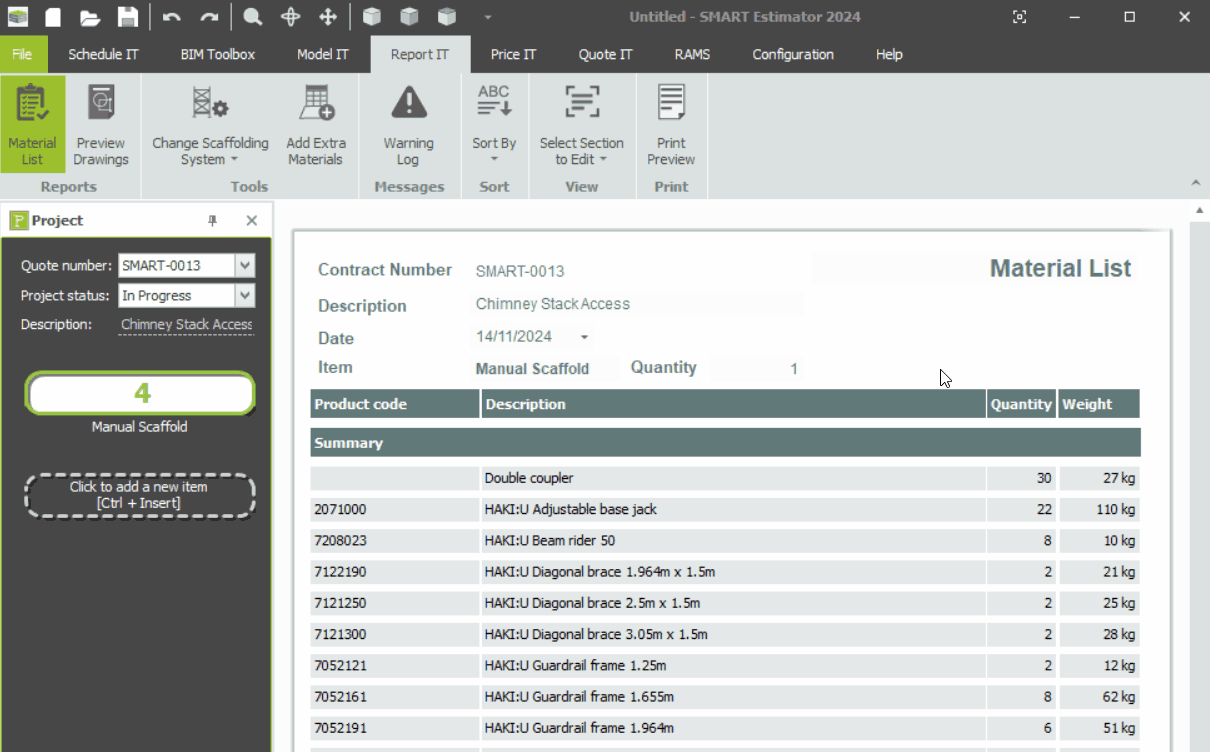Click the Product code column header
1210x752 pixels.
395,404
